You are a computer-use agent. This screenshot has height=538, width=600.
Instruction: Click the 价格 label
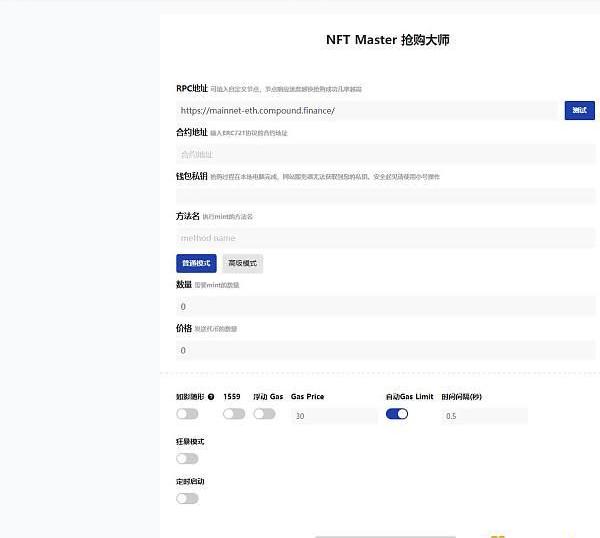[x=184, y=328]
